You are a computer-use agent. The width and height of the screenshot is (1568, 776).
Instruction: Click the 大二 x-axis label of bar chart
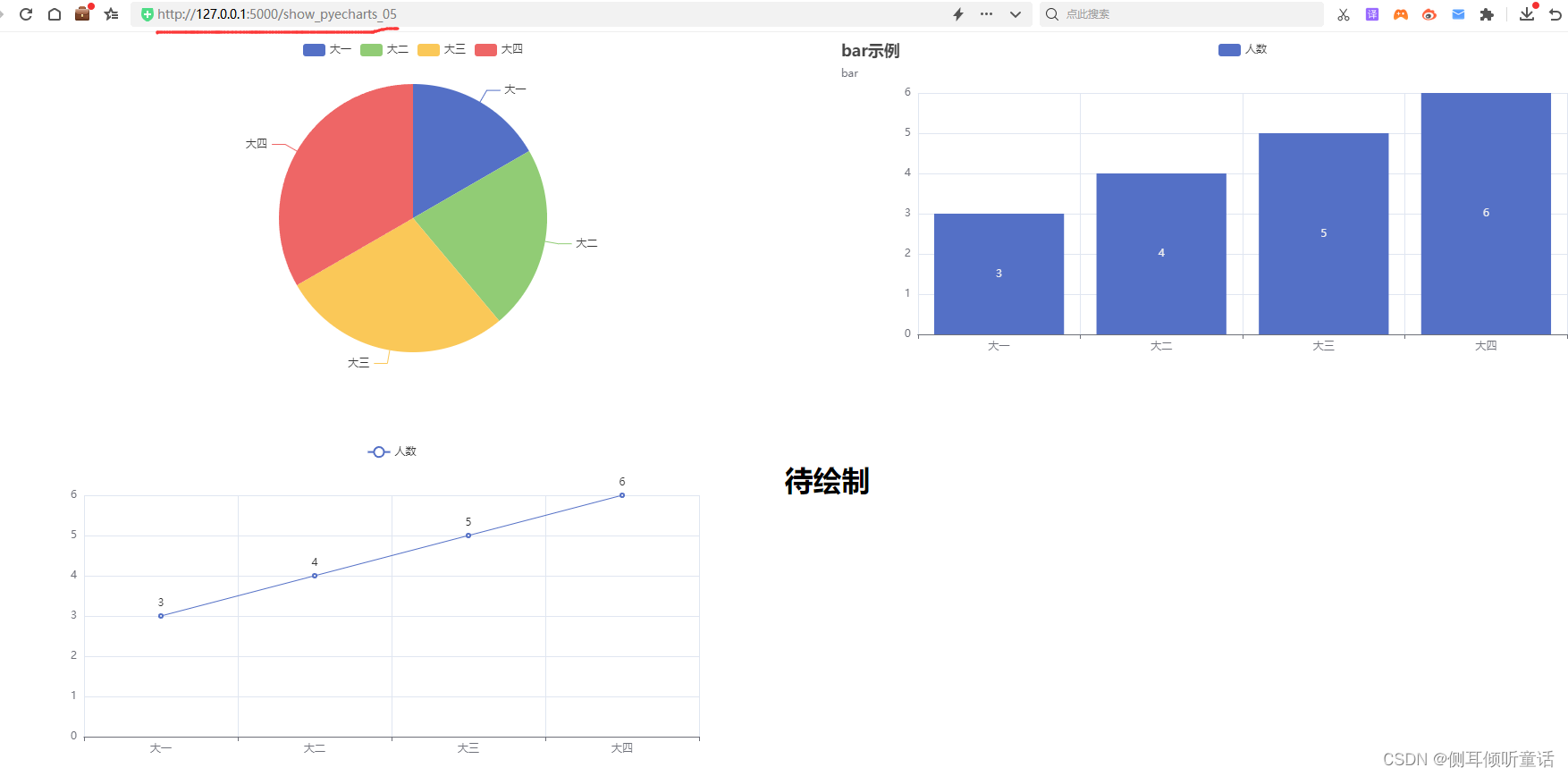(x=1161, y=346)
